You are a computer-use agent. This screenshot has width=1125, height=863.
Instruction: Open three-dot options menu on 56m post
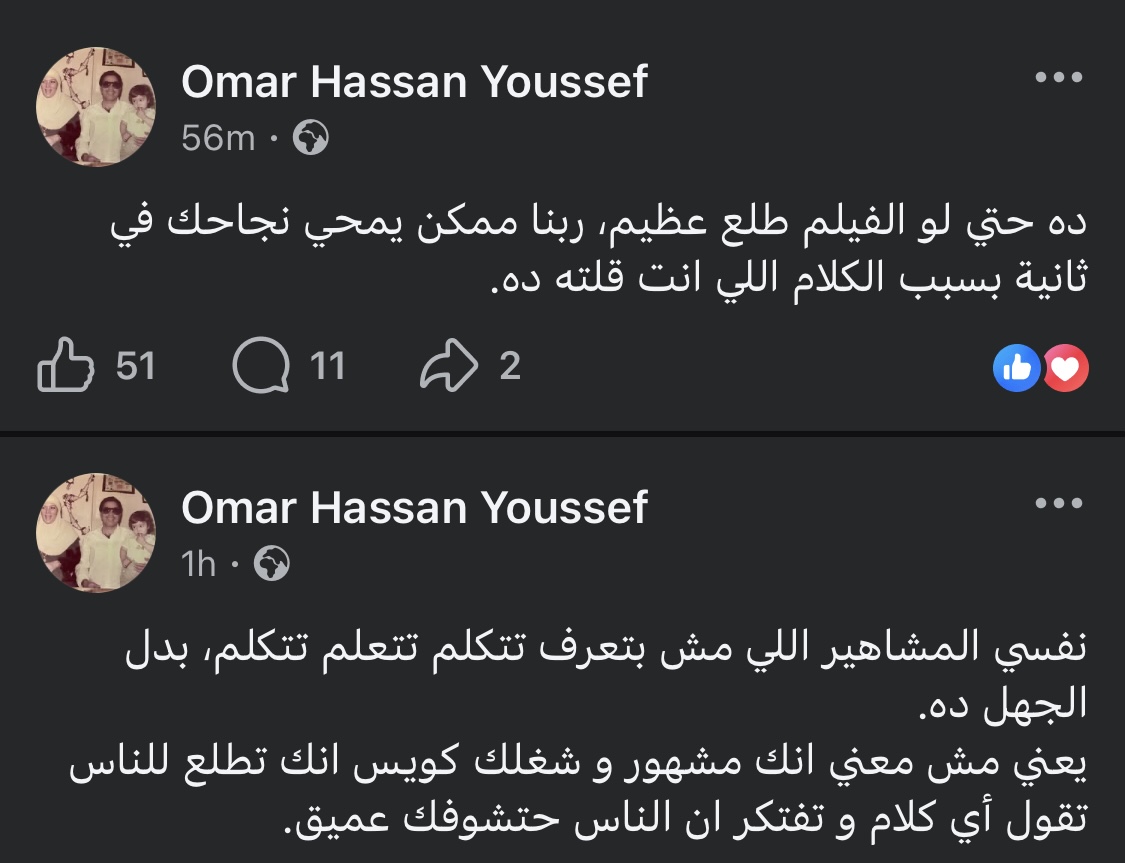click(1058, 78)
